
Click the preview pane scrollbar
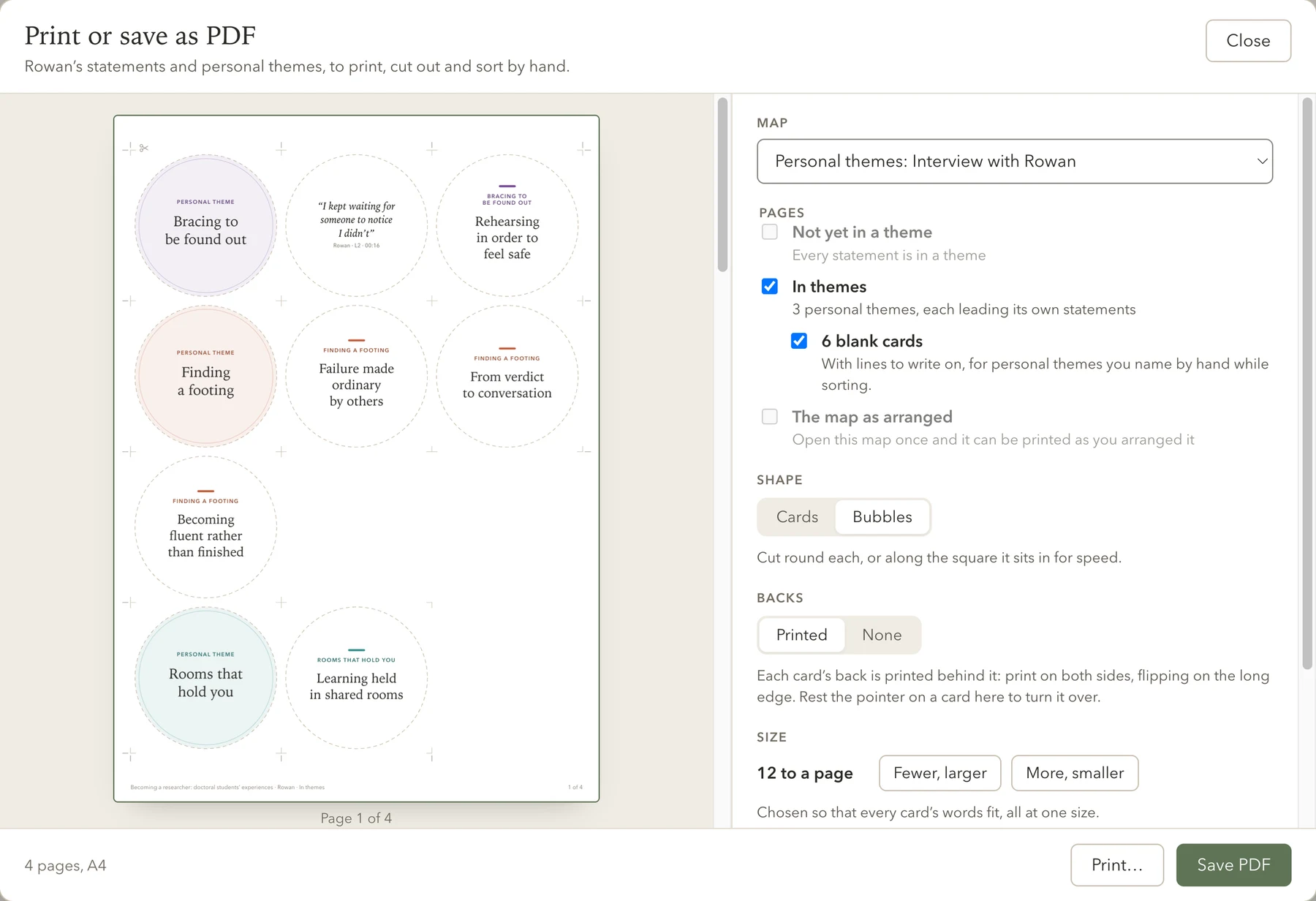tap(722, 185)
